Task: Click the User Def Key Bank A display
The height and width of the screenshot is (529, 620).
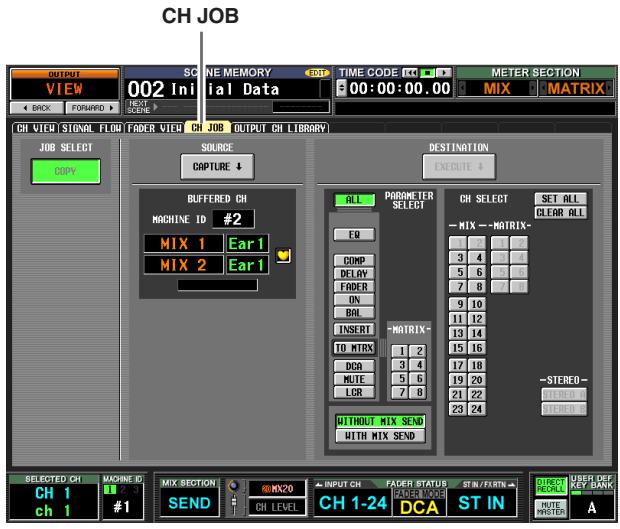Action: coord(591,507)
